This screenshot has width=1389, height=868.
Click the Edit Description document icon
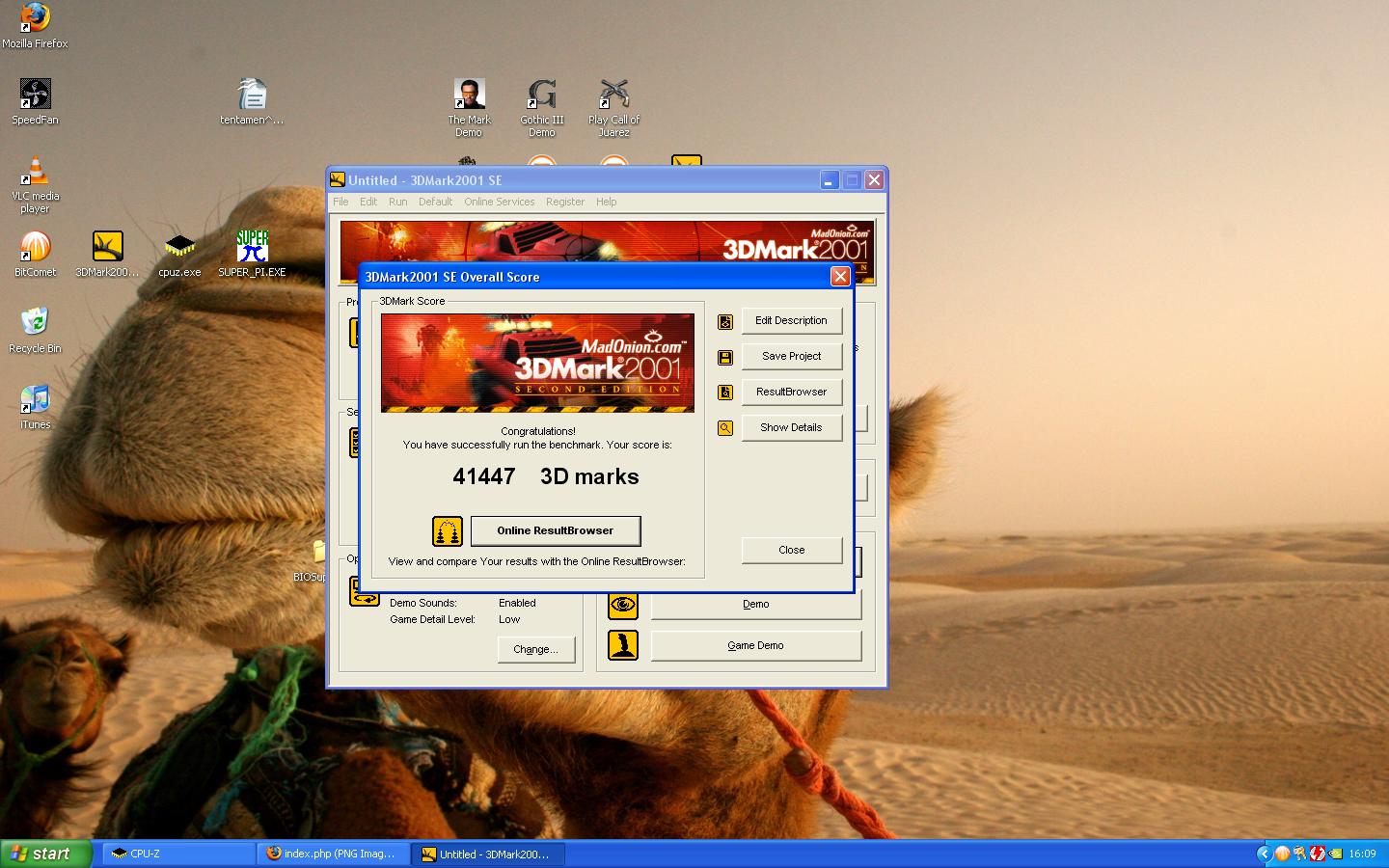(x=725, y=322)
